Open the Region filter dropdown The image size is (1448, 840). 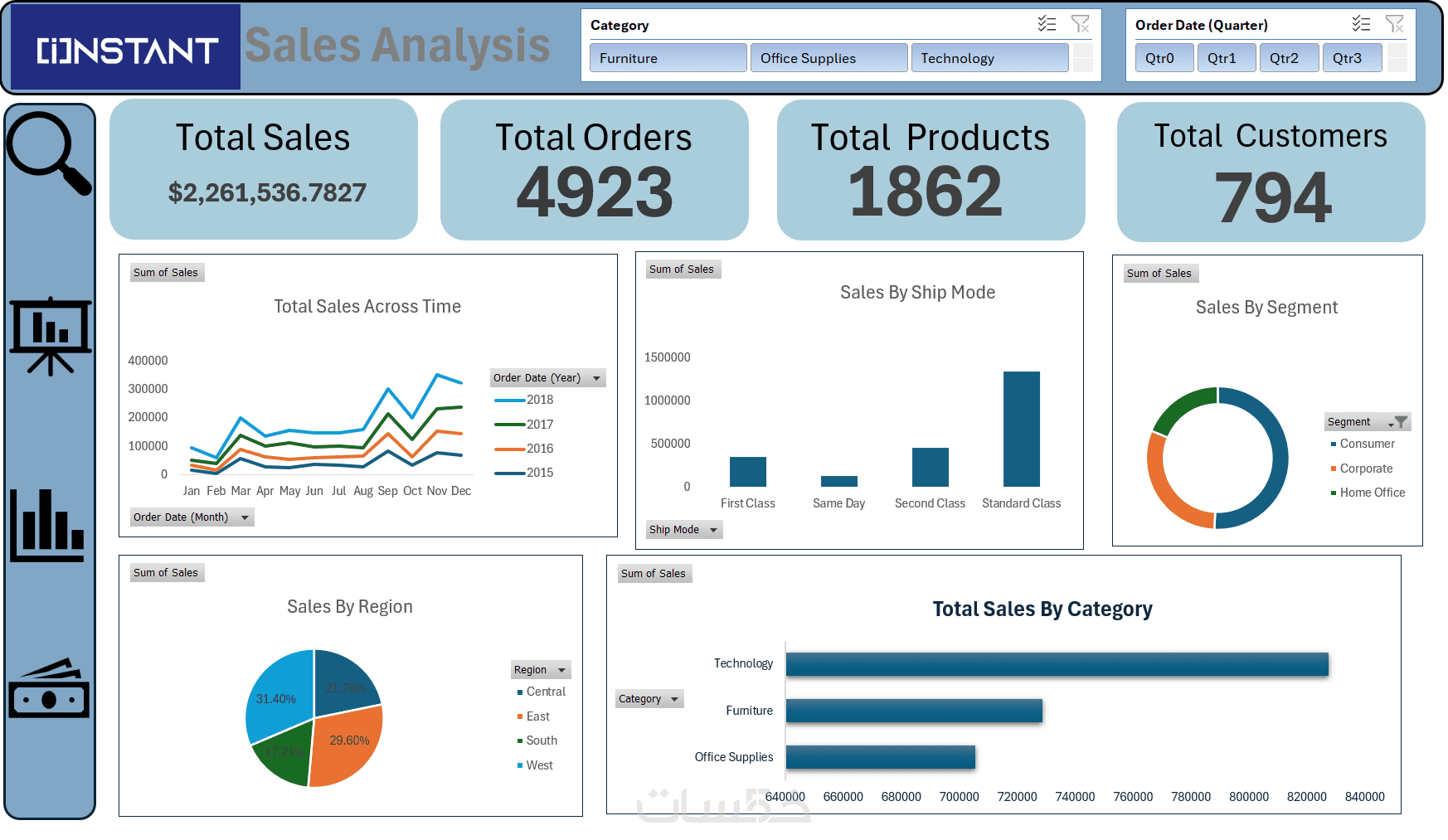[x=561, y=670]
